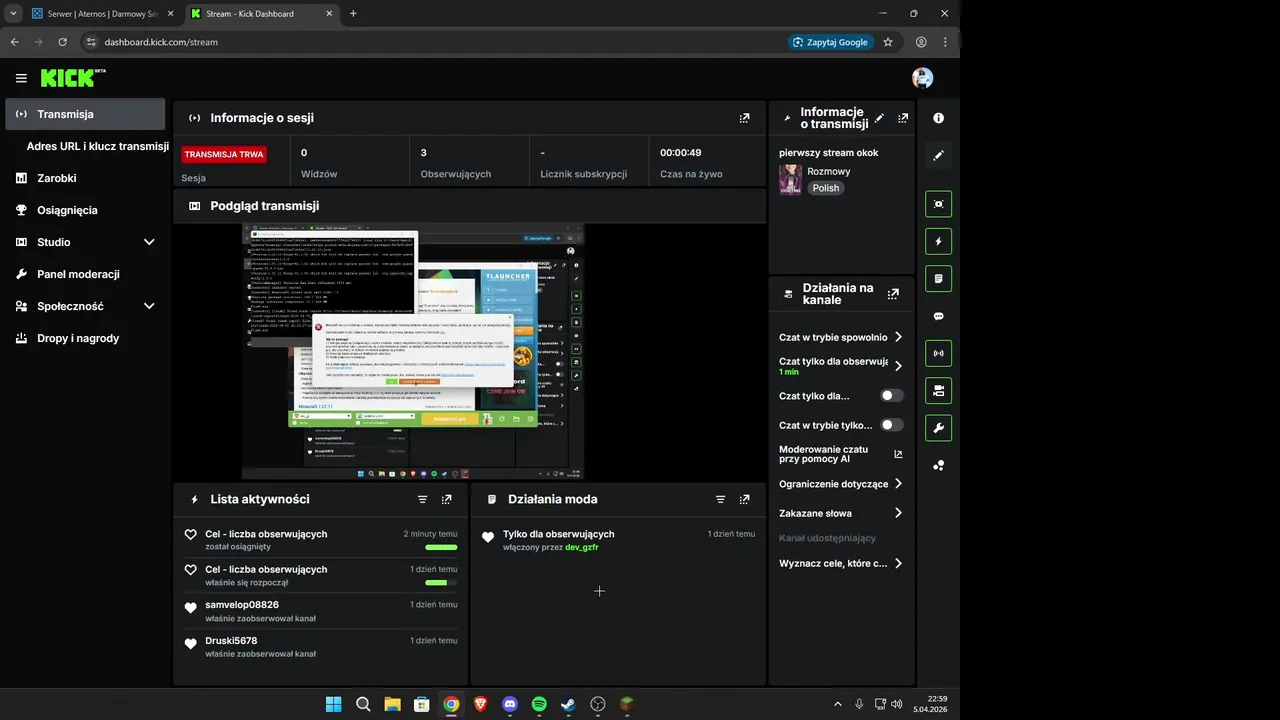Open File Explorer from the taskbar

pos(392,704)
